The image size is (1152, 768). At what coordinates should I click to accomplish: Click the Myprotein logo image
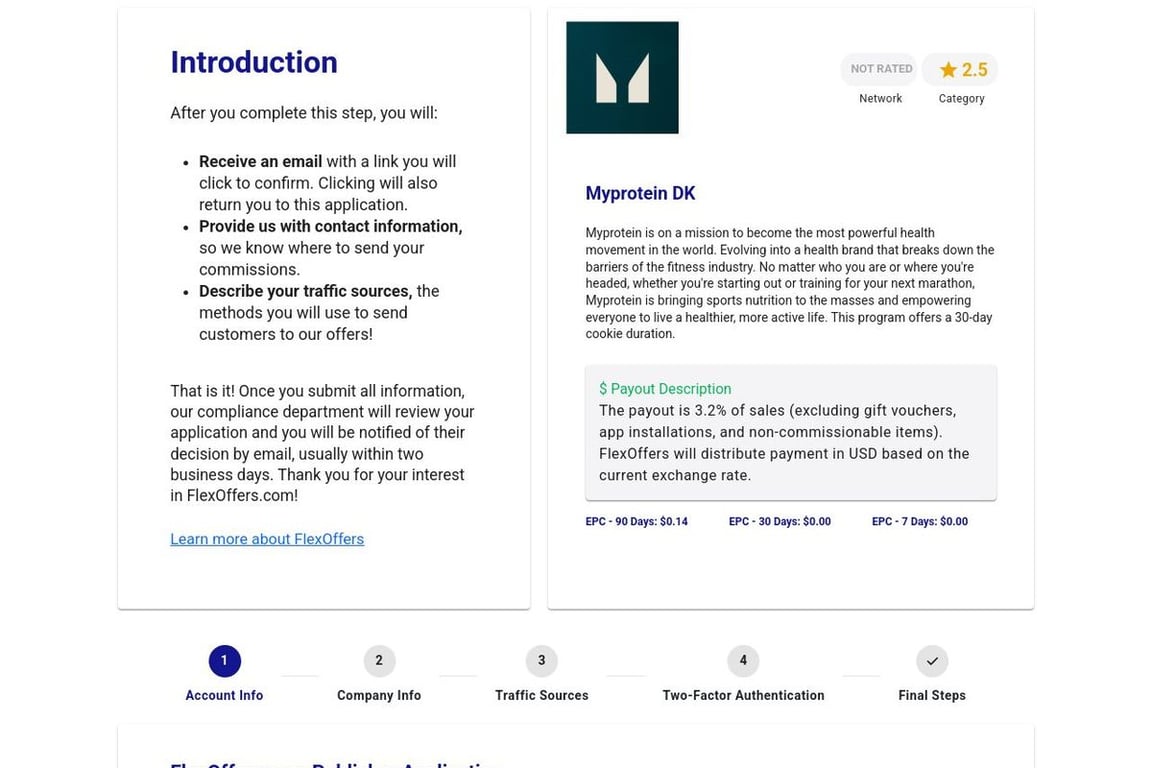point(622,77)
